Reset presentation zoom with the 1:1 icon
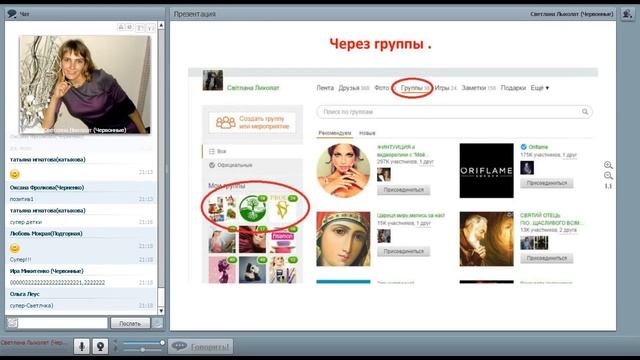Screen dimensions: 640x360 click(608, 186)
